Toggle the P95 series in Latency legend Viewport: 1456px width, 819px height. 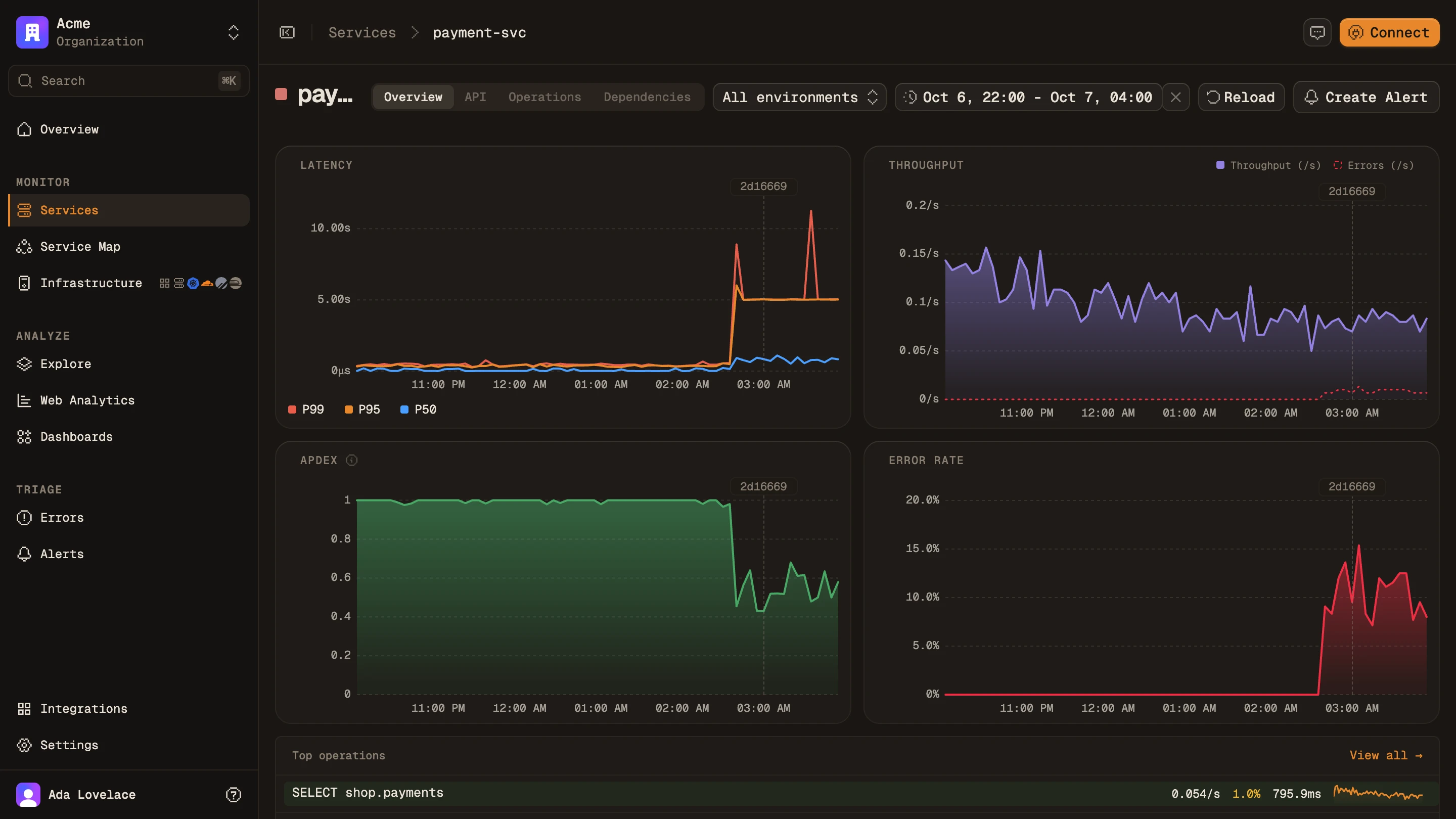362,410
